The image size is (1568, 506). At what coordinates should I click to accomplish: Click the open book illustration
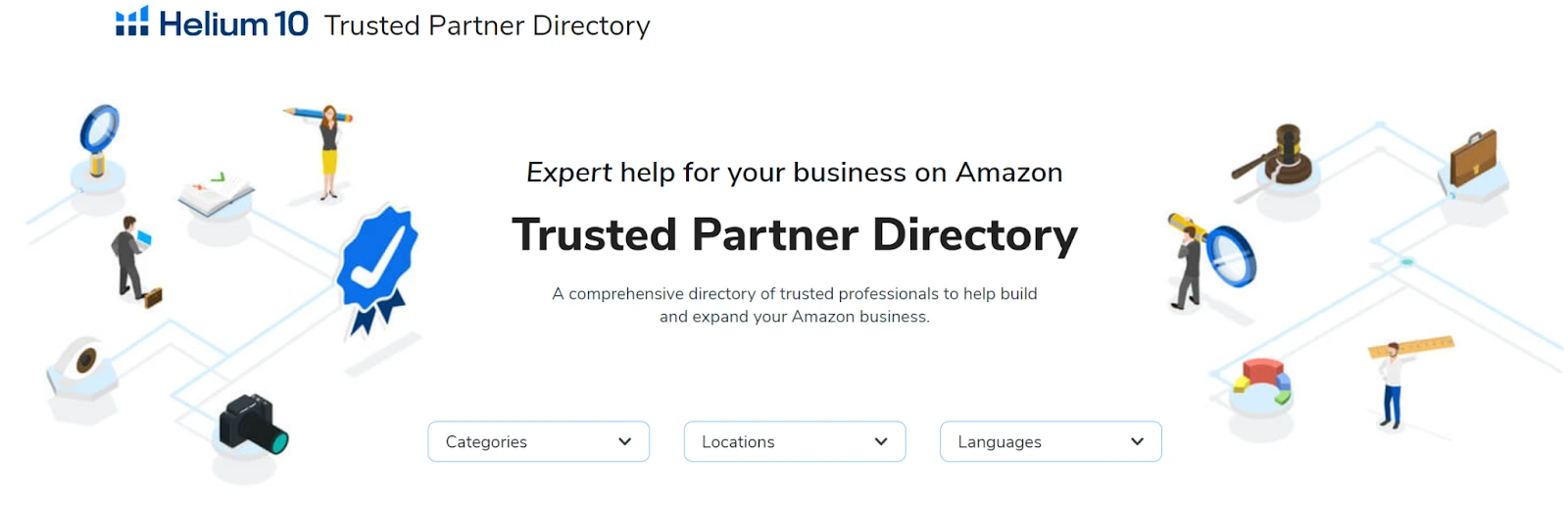(216, 191)
